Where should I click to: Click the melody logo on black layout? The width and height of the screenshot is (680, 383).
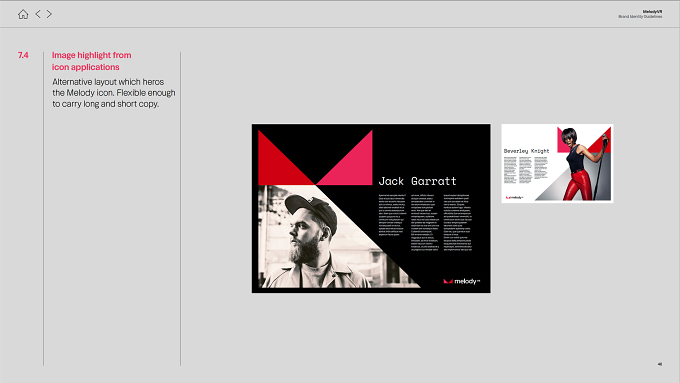(x=461, y=281)
